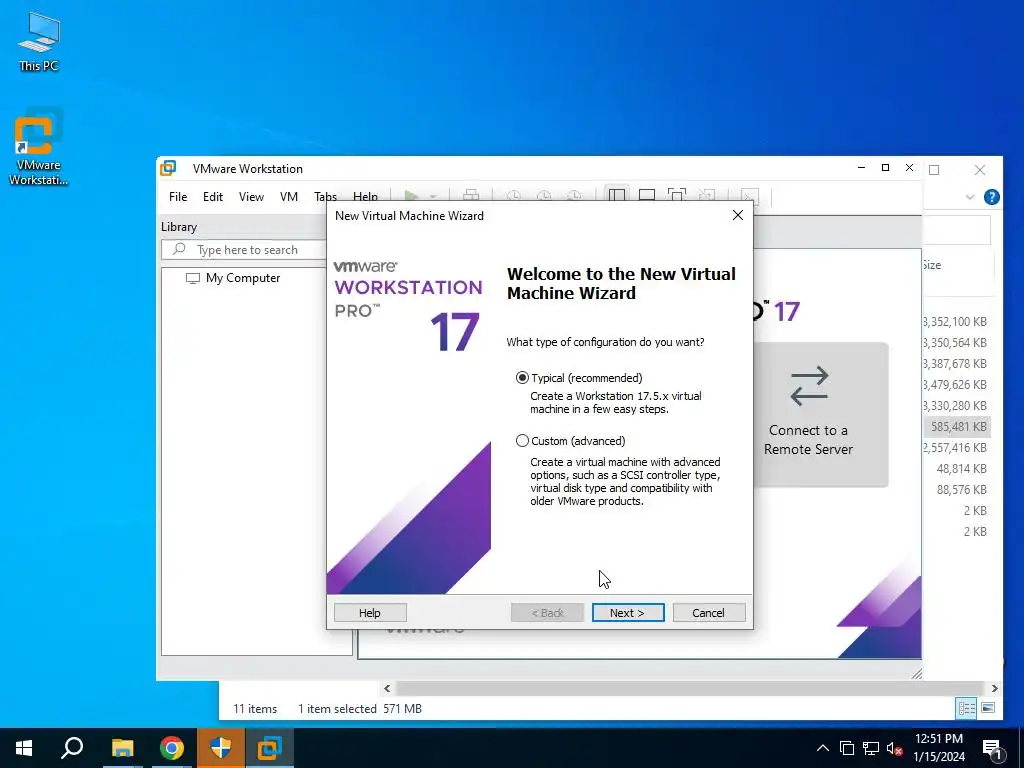The width and height of the screenshot is (1024, 768).
Task: Select the file row showing 2,557,416 KB
Action: pyautogui.click(x=955, y=447)
